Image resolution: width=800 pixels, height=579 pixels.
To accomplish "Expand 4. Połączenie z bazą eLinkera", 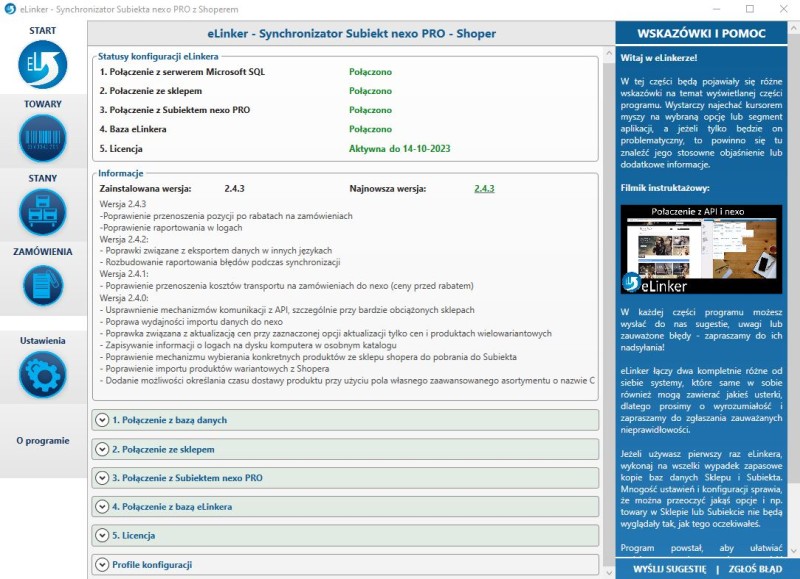I will coord(102,507).
